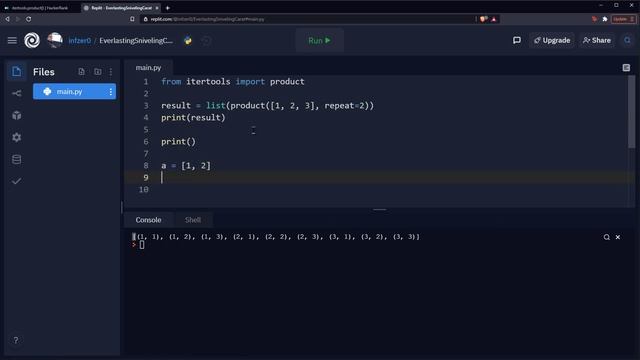This screenshot has height=360, width=640.
Task: Open the Packages cube icon in the sidebar
Action: (17, 116)
